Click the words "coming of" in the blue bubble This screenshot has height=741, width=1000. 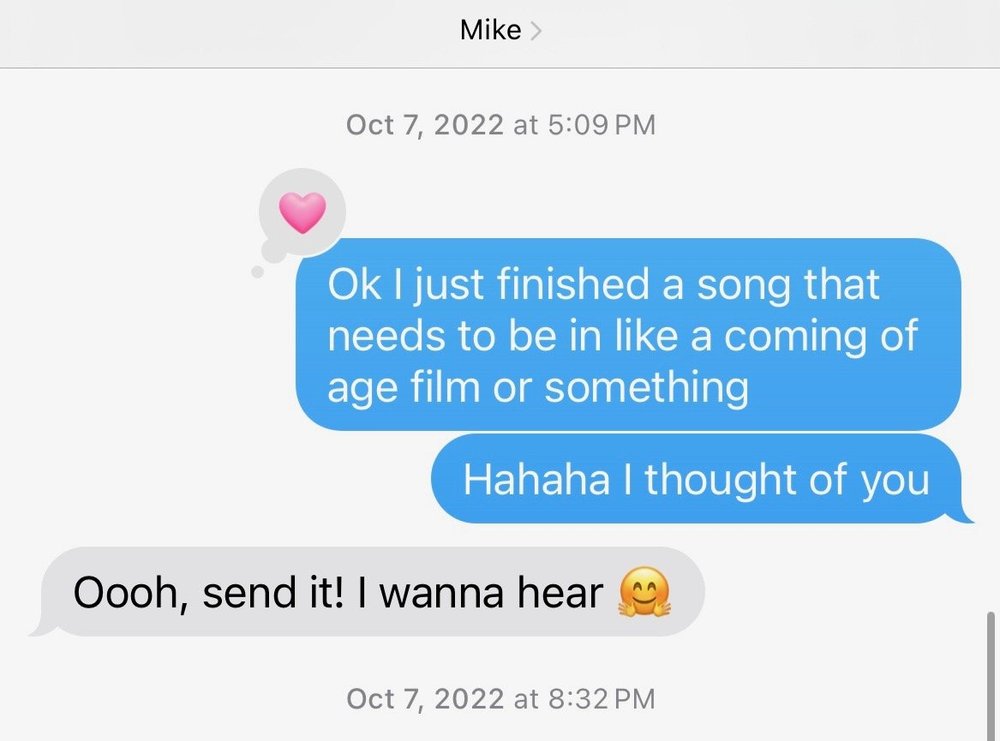(821, 335)
